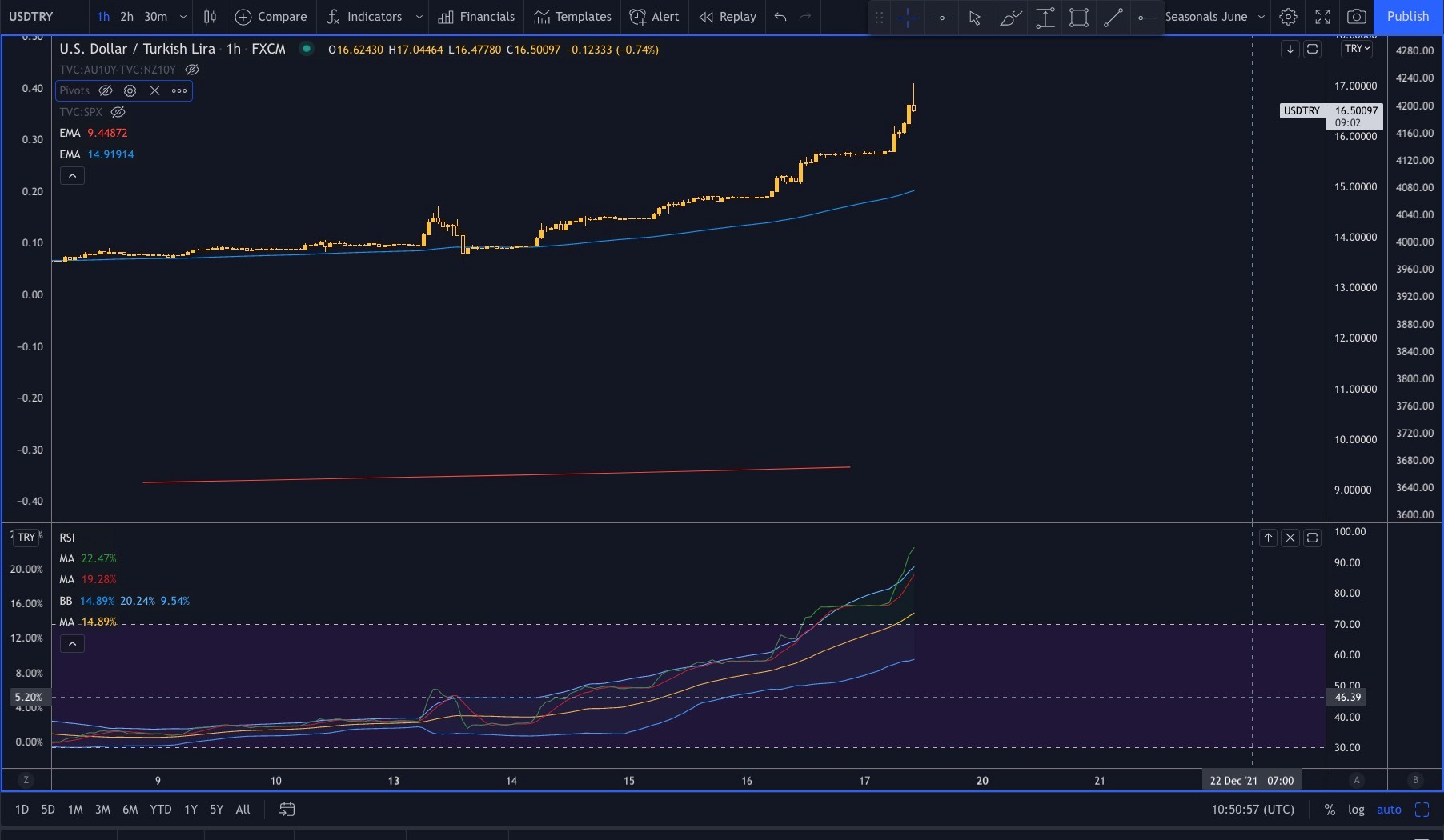Toggle percent scale mode
The height and width of the screenshot is (840, 1444).
[1330, 810]
